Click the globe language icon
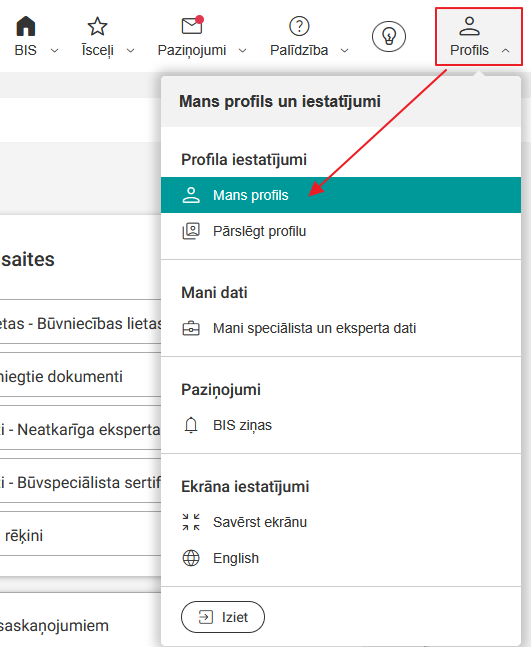Screen dimensions: 531x647 click(191, 558)
